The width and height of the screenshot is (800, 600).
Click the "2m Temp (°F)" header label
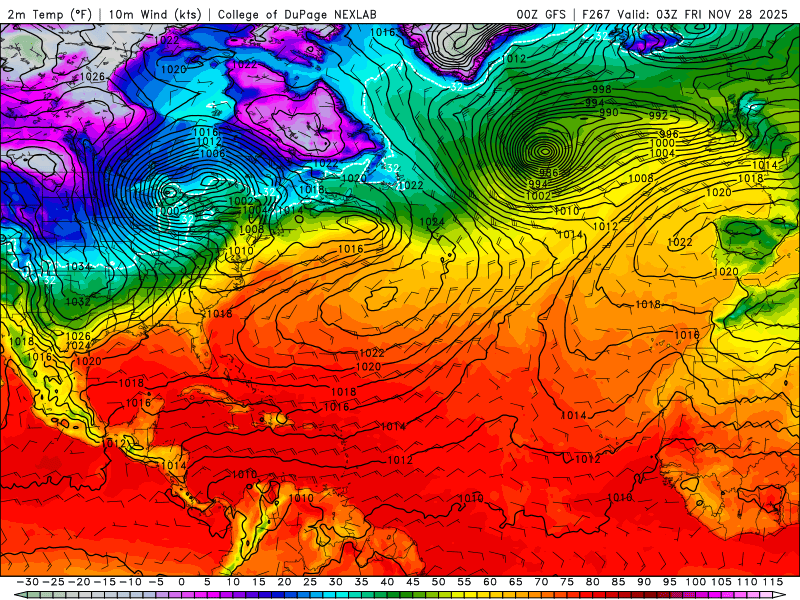49,14
